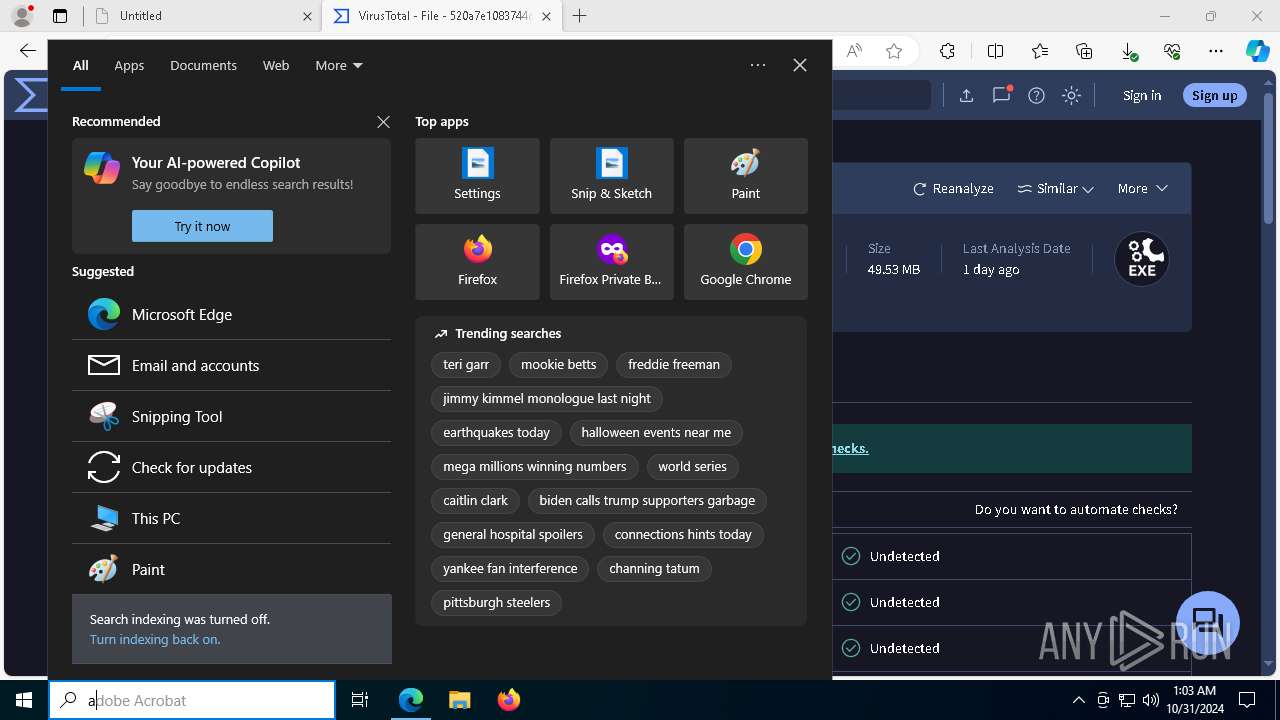The image size is (1280, 720).
Task: Select world series trending chip
Action: 692,467
